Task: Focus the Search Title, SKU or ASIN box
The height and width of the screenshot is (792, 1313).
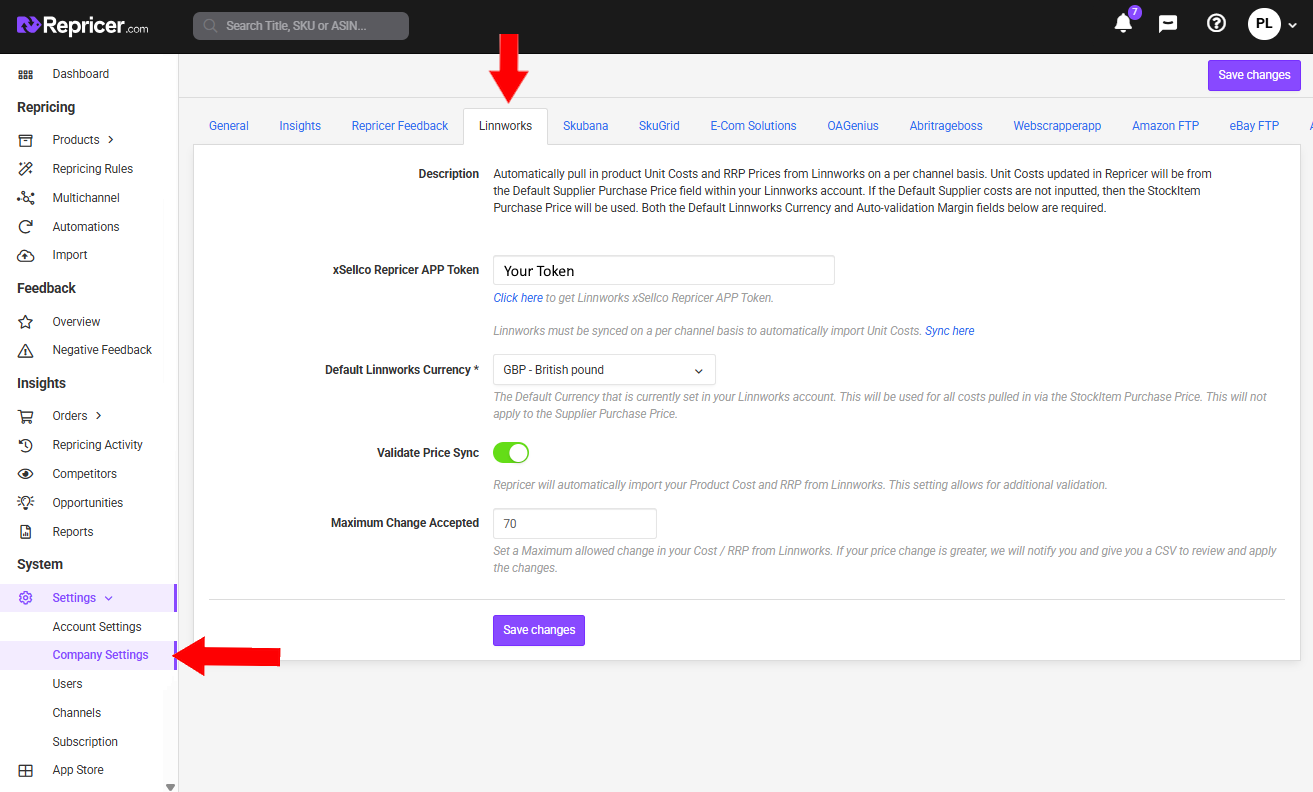Action: click(301, 26)
